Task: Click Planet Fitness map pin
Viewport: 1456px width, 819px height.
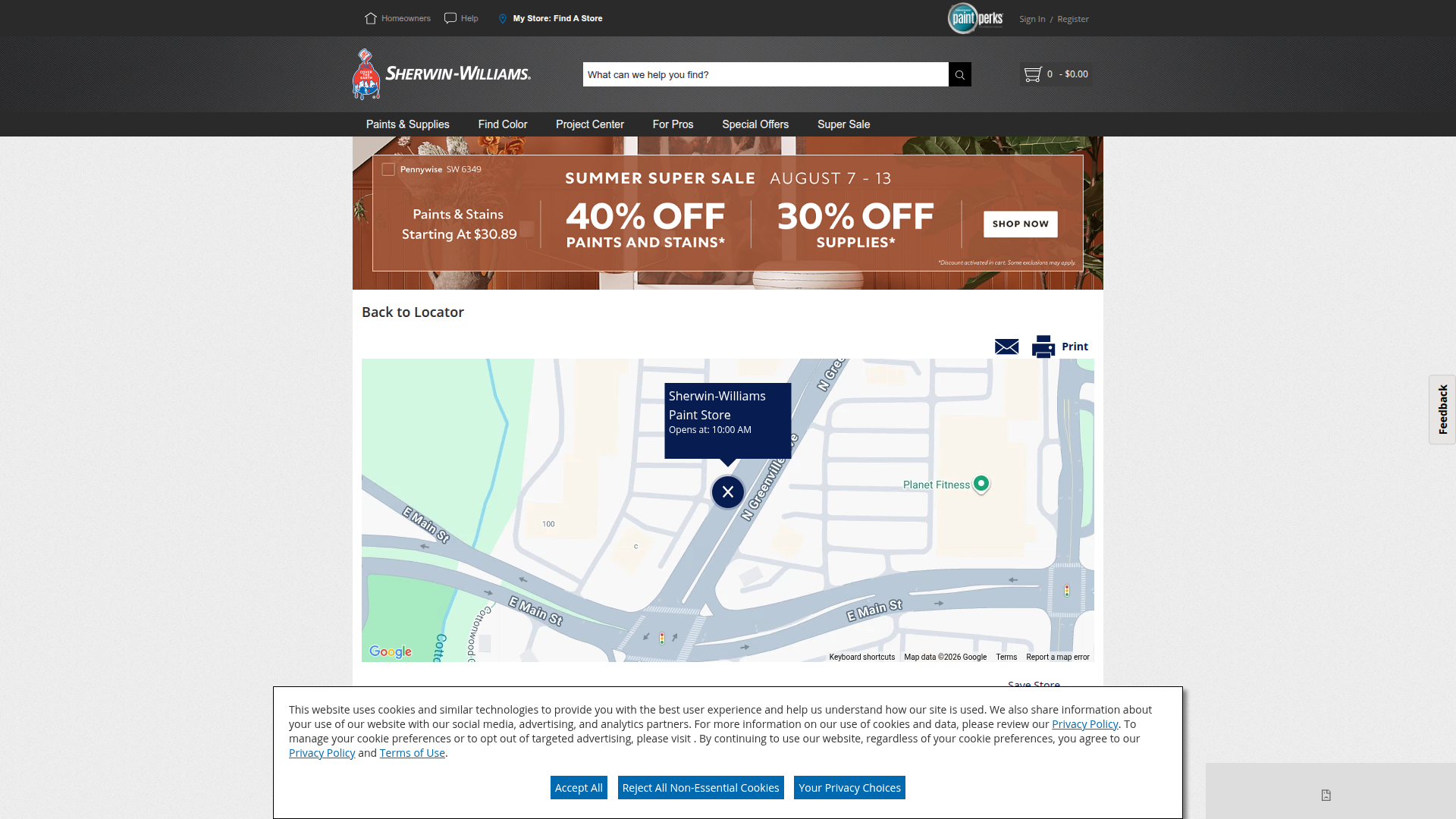Action: (x=981, y=484)
